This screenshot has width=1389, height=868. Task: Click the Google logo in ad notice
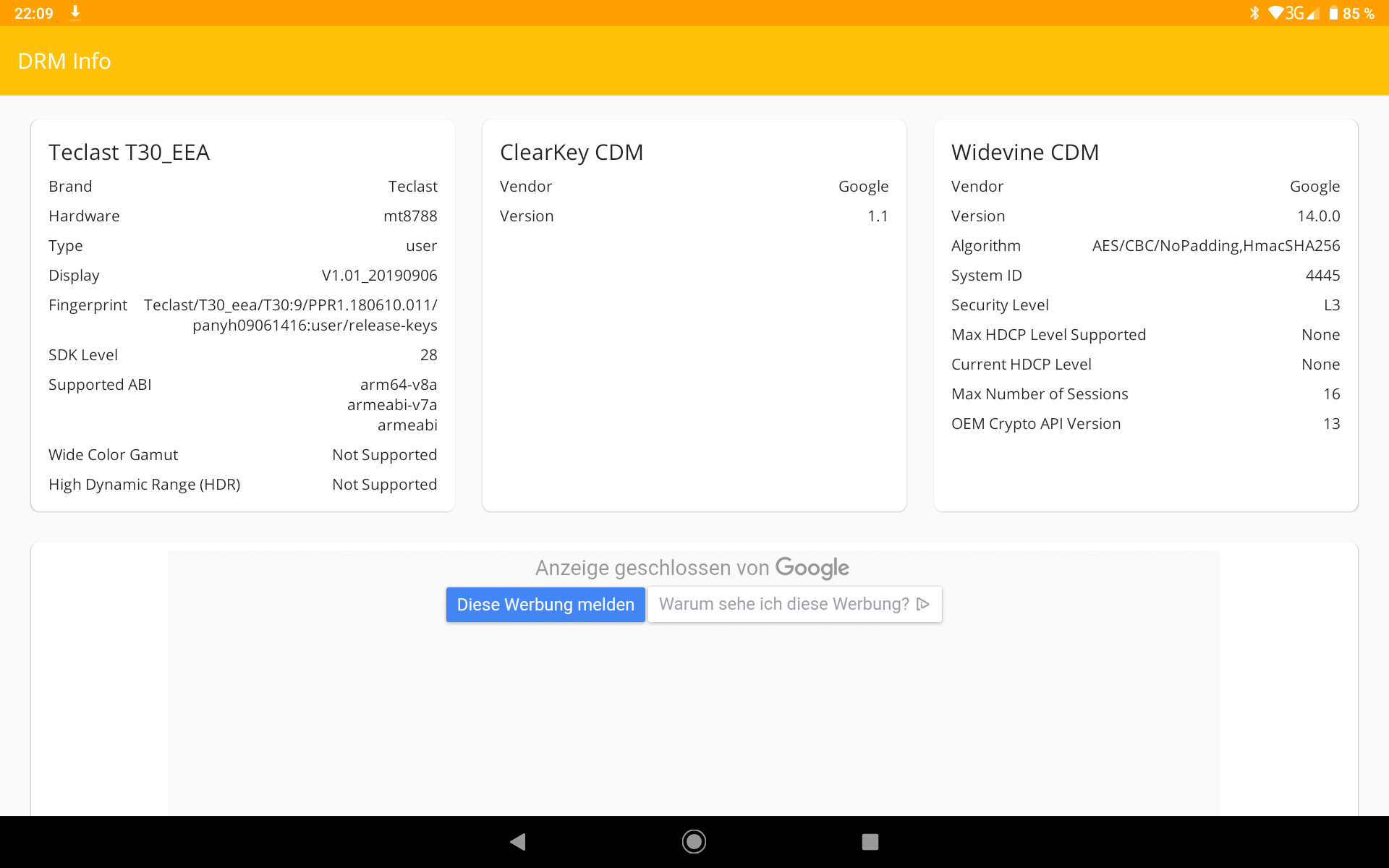812,569
